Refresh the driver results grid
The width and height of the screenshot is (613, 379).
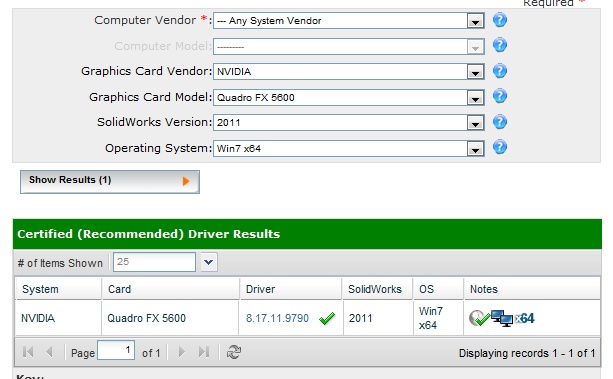point(234,352)
